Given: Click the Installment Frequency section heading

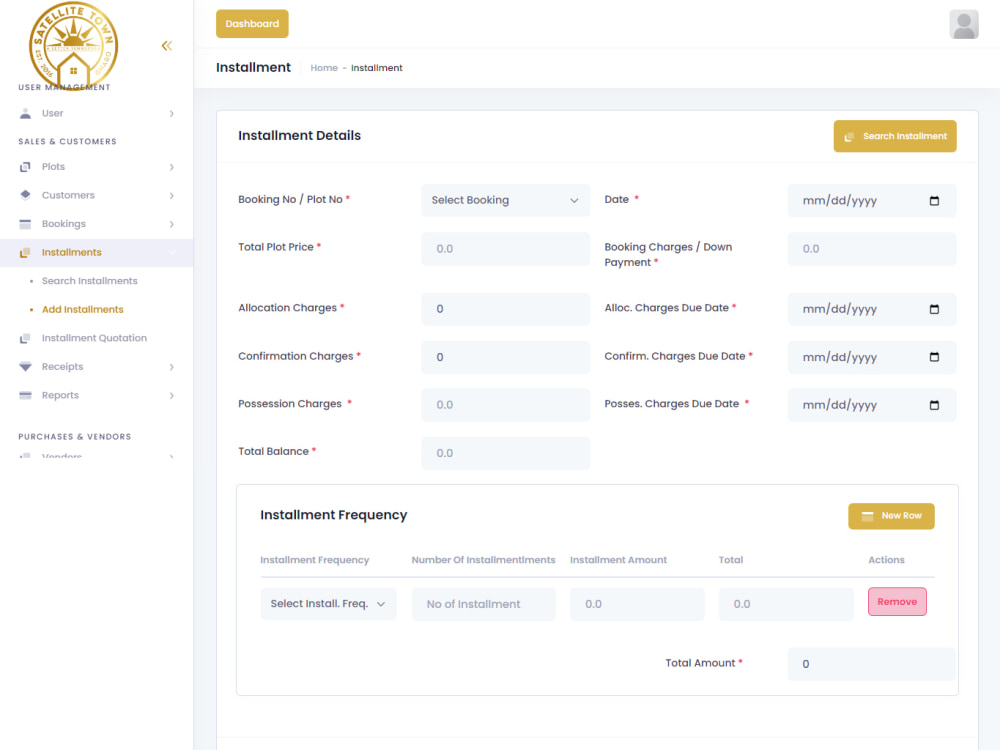Looking at the screenshot, I should point(334,515).
